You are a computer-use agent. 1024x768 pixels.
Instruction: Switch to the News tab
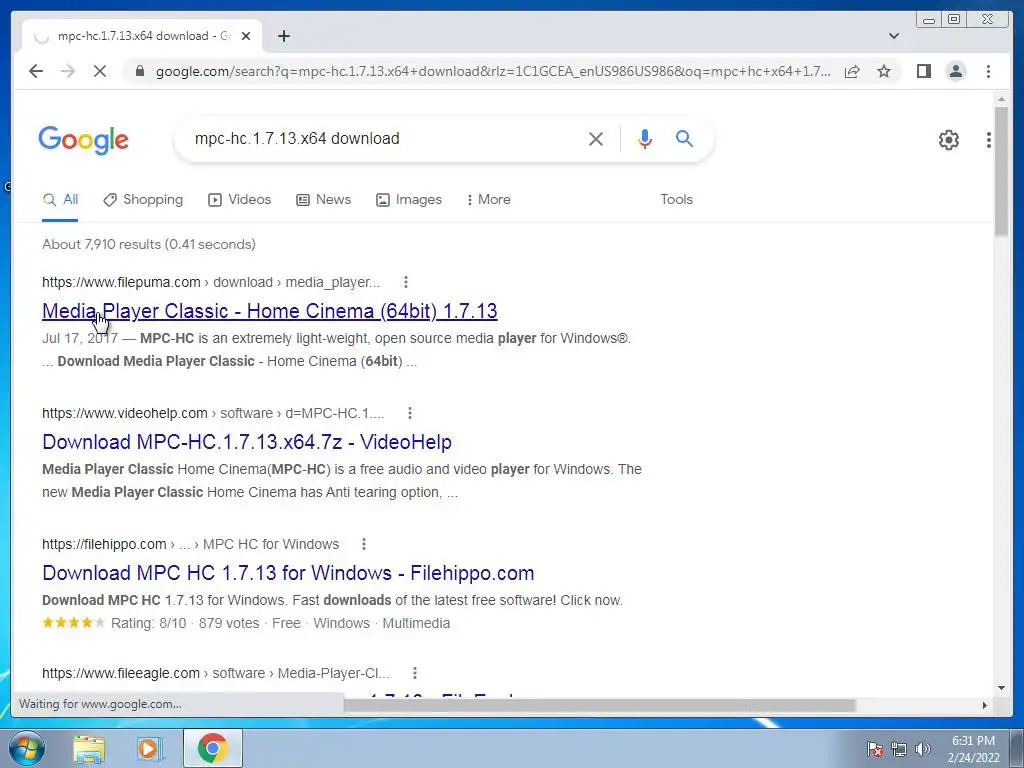point(323,200)
